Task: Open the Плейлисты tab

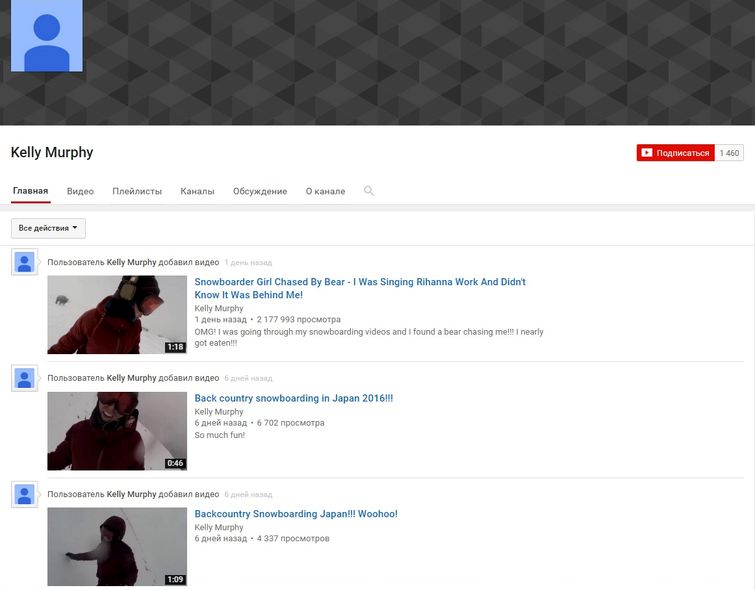Action: 137,191
